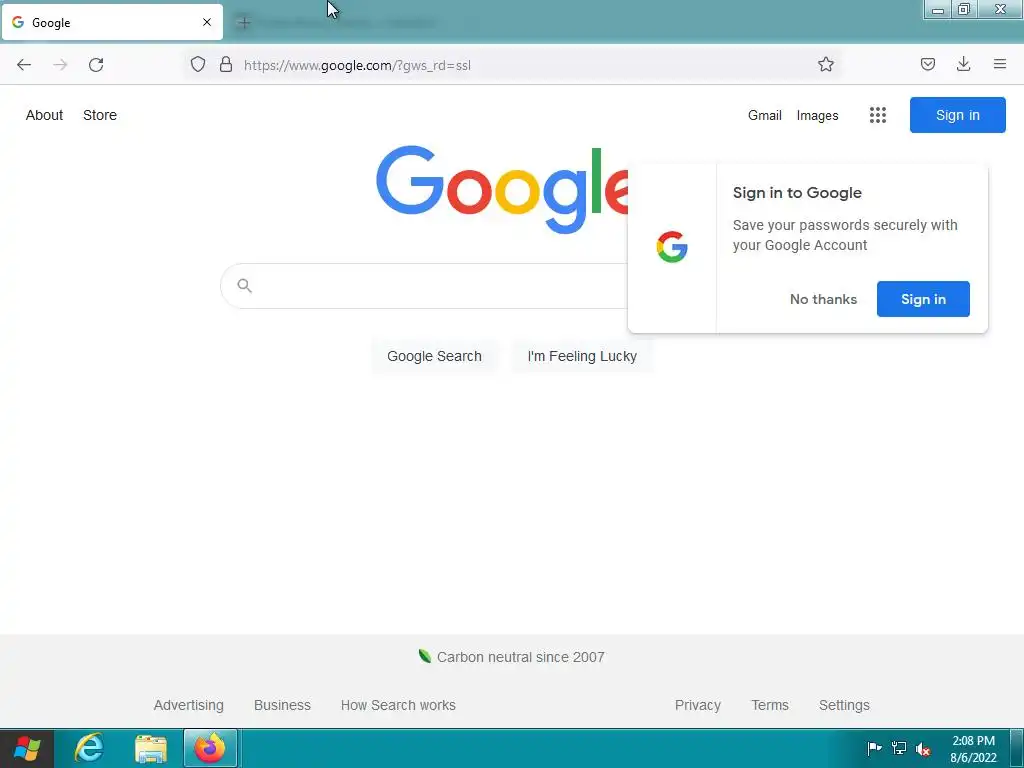The width and height of the screenshot is (1024, 768).
Task: Dismiss the prompt with No thanks
Action: [823, 299]
